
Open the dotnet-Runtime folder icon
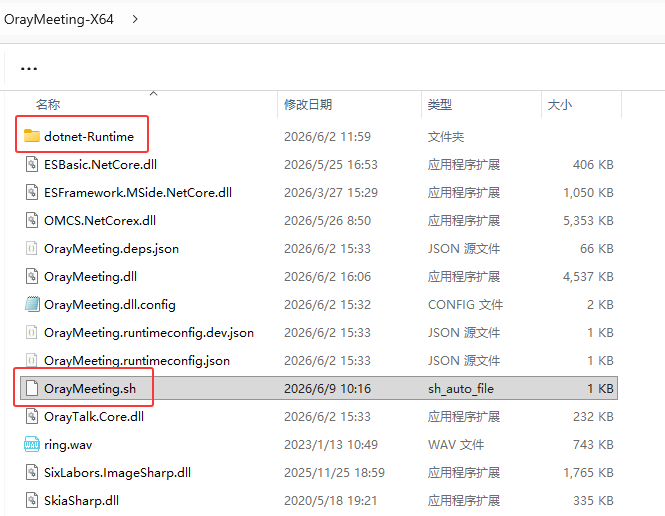pos(32,136)
